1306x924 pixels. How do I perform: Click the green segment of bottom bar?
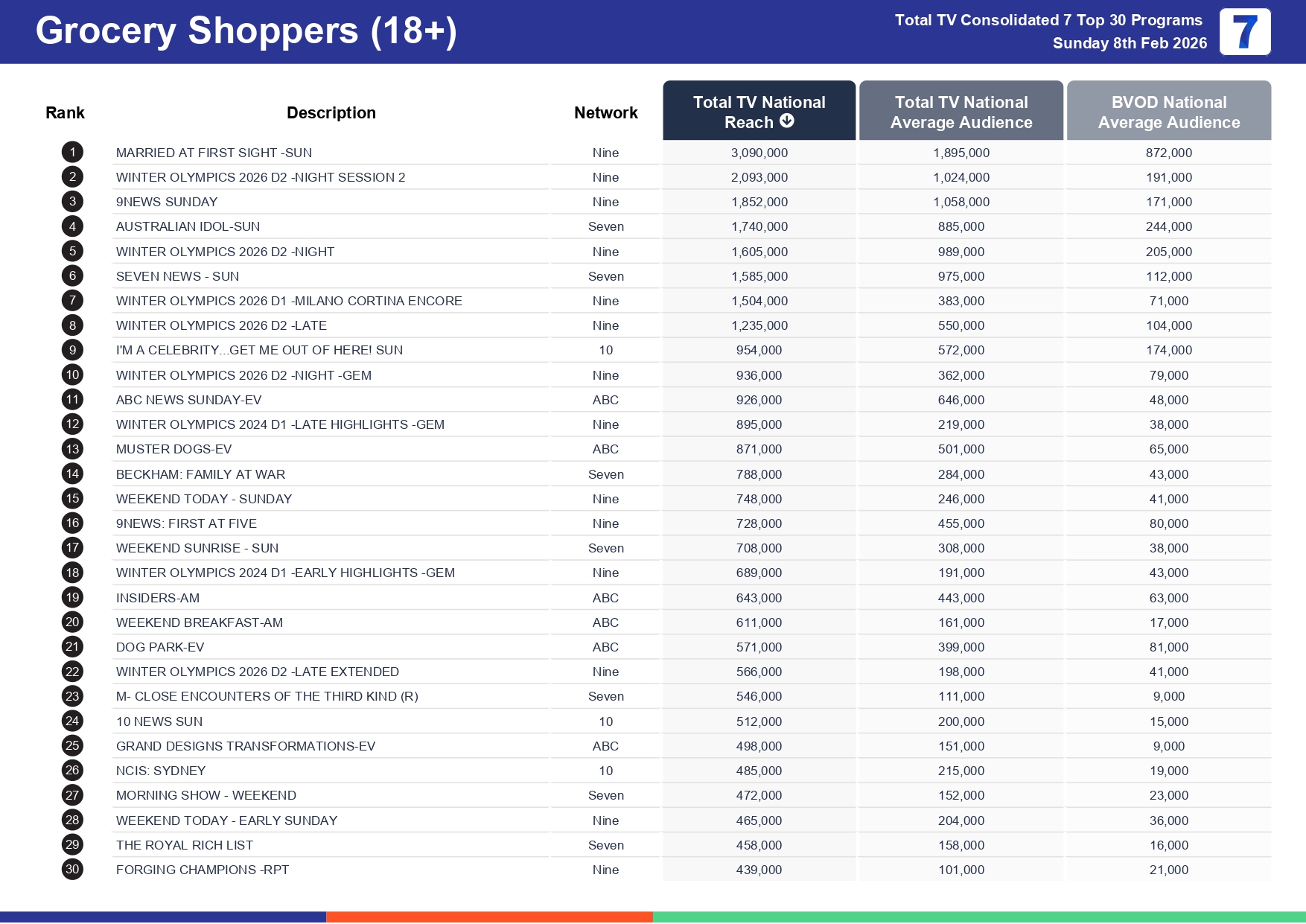click(978, 917)
